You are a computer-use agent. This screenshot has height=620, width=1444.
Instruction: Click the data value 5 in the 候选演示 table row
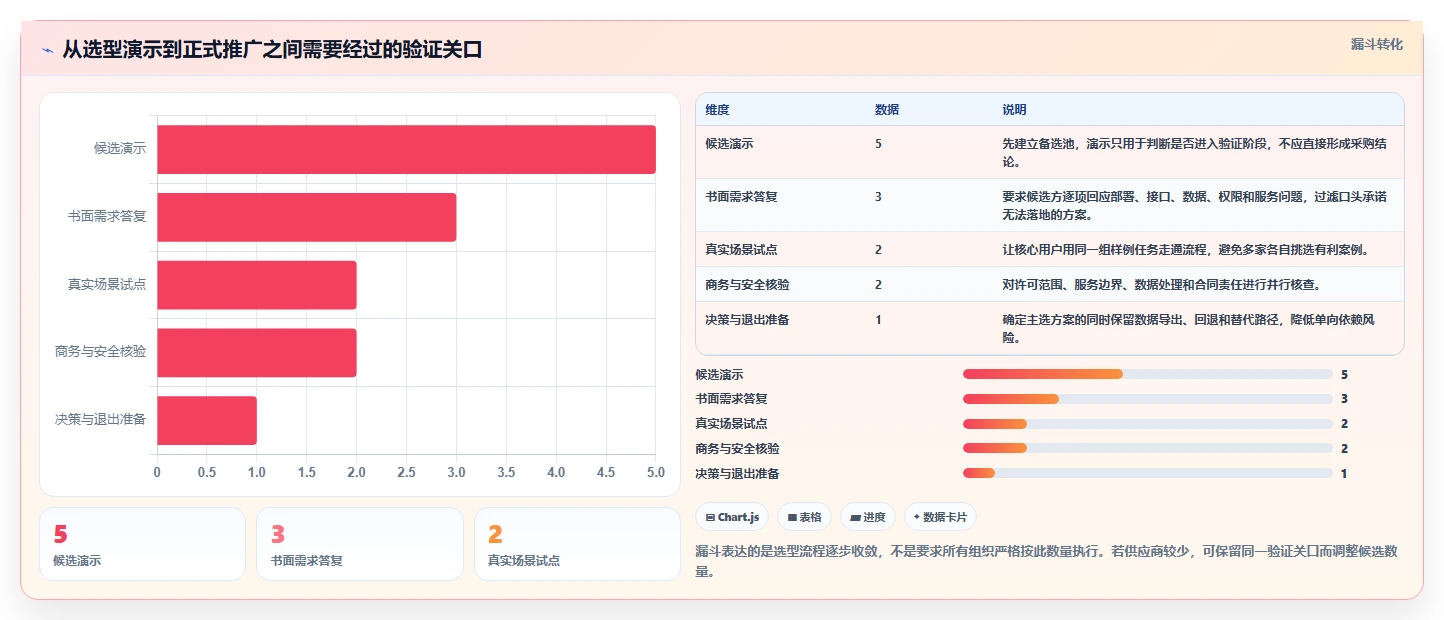[x=878, y=143]
